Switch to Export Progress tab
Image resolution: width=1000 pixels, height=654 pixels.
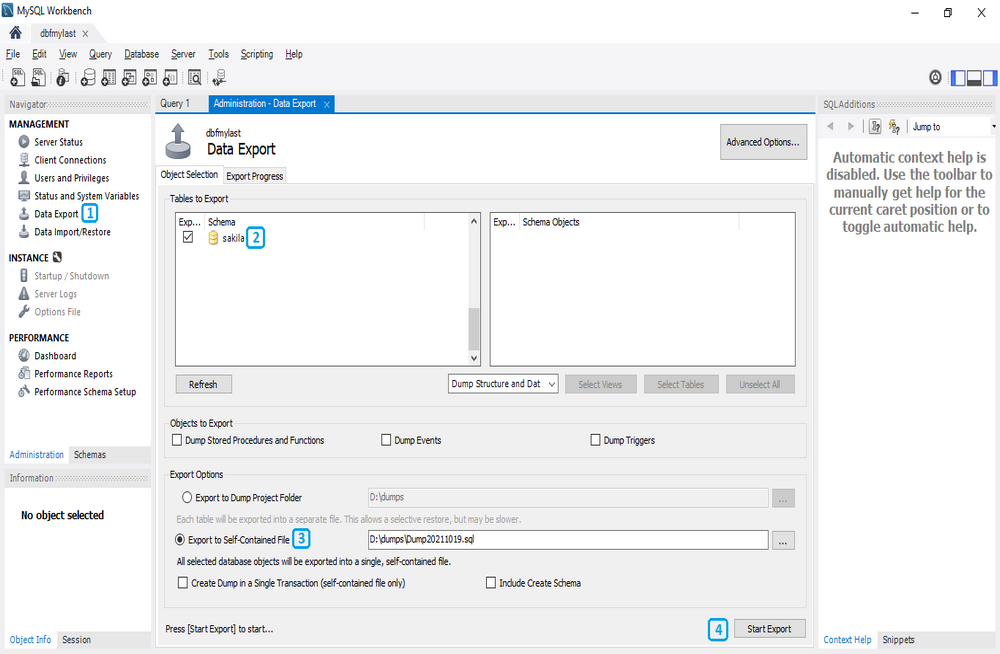[254, 176]
